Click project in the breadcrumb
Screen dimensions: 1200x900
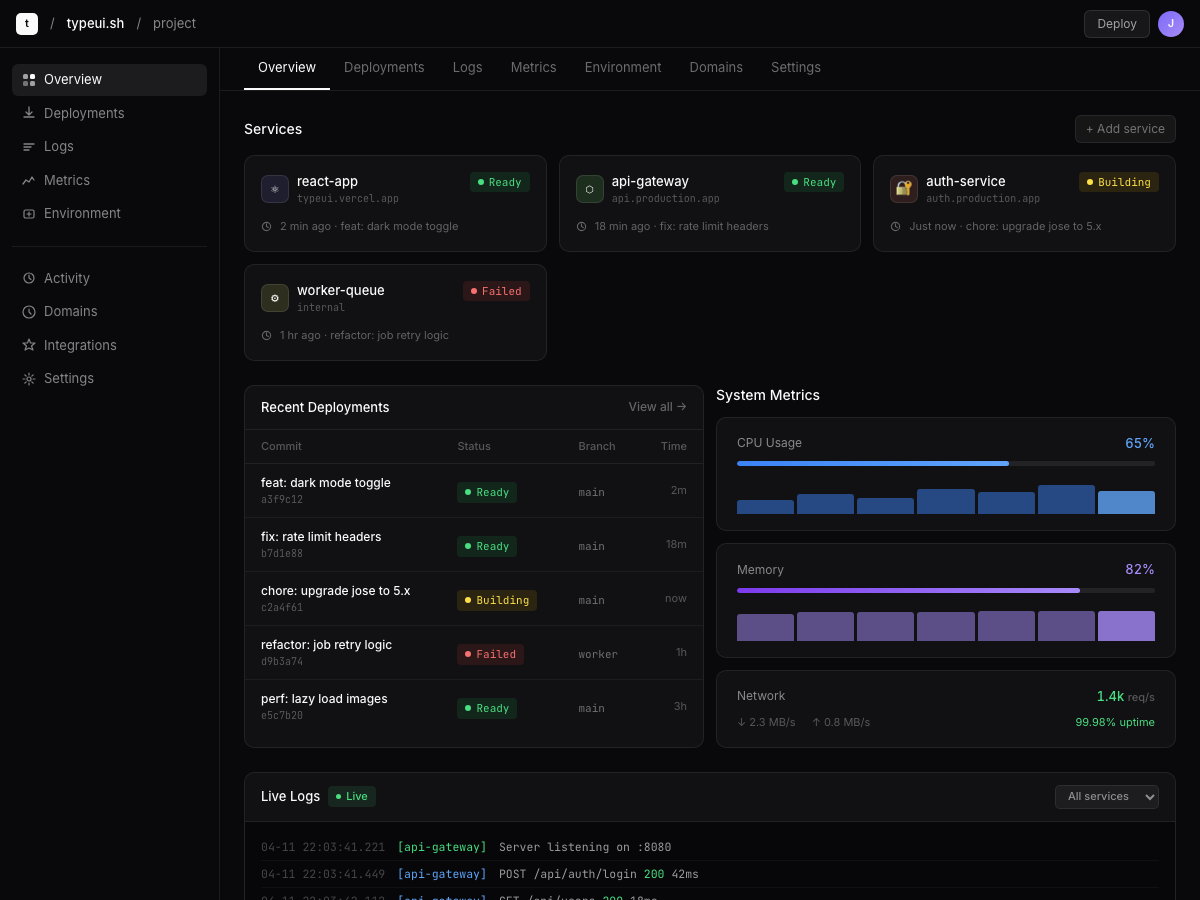(174, 24)
